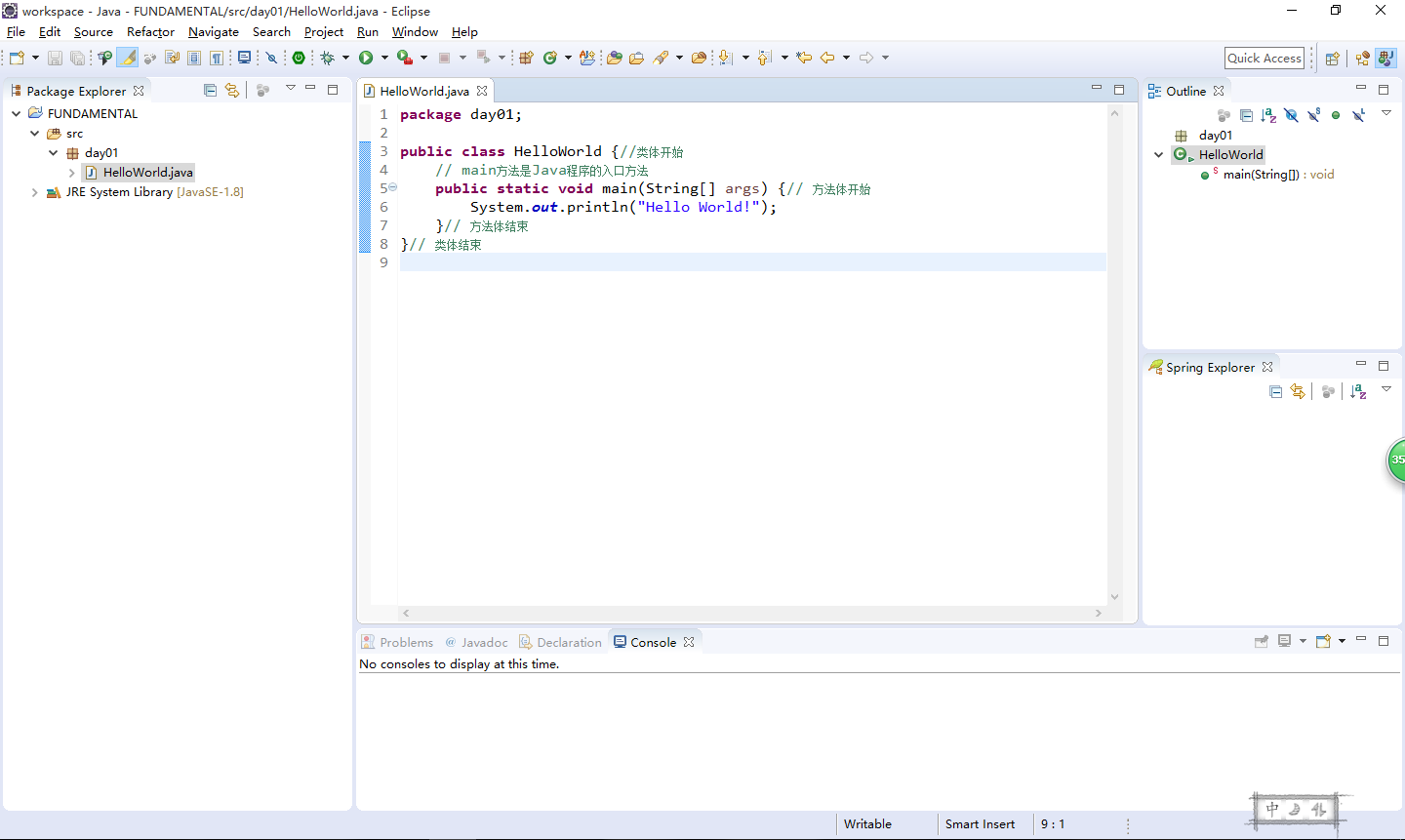
Task: Click editor vertical scrollbar down arrow
Action: pos(1114,597)
